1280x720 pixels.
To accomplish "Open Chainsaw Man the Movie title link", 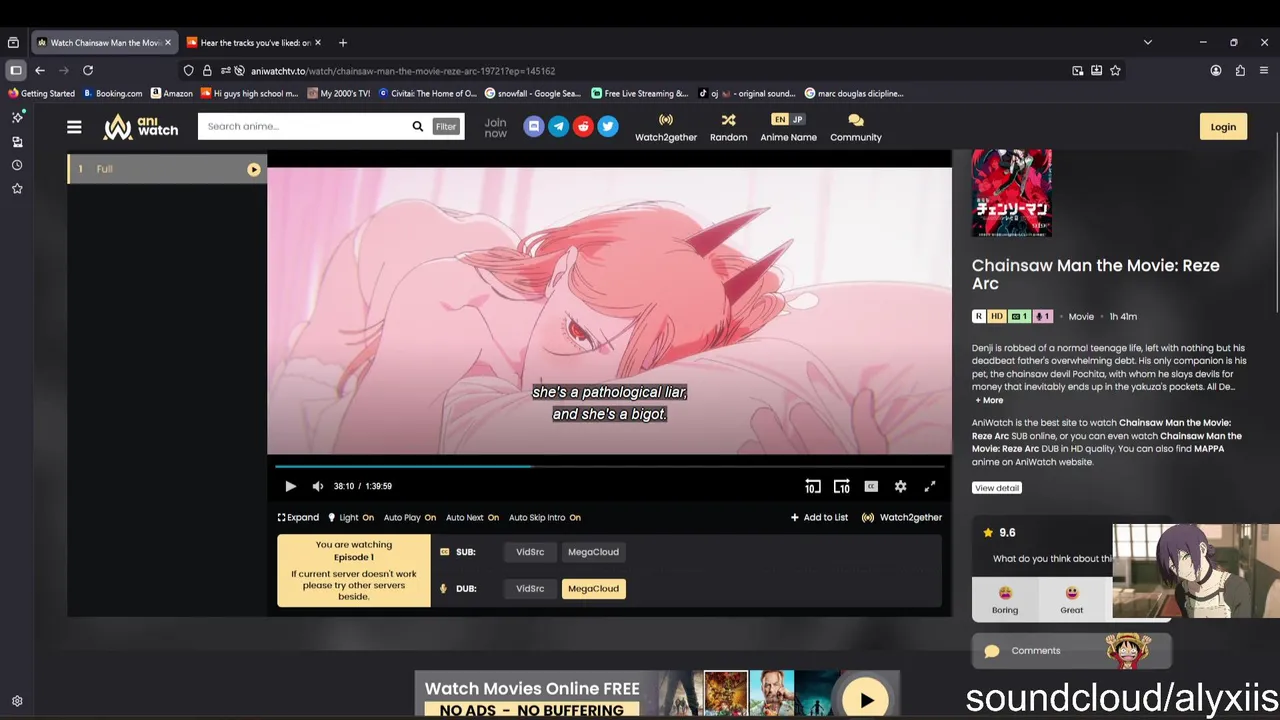I will coord(1095,274).
